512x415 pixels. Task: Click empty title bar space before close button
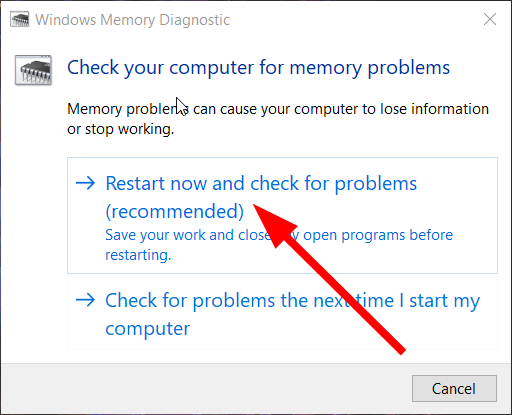[353, 19]
